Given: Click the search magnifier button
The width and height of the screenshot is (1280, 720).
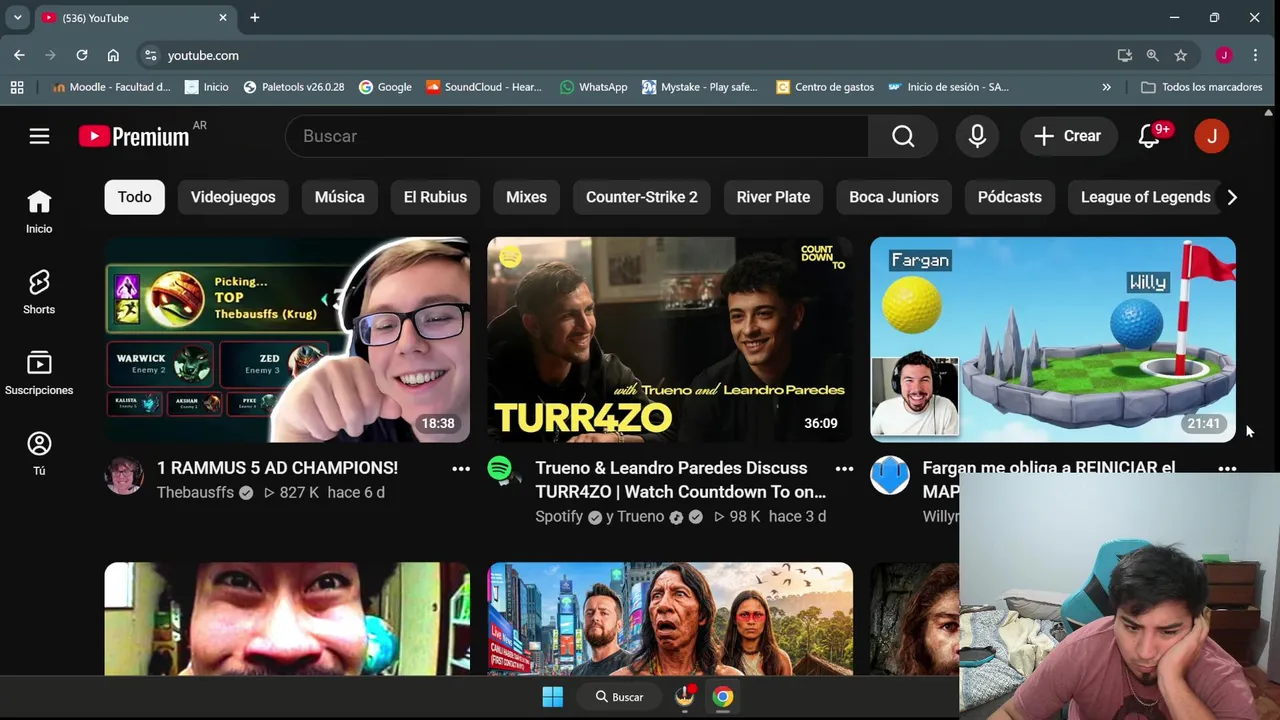Looking at the screenshot, I should [x=903, y=136].
